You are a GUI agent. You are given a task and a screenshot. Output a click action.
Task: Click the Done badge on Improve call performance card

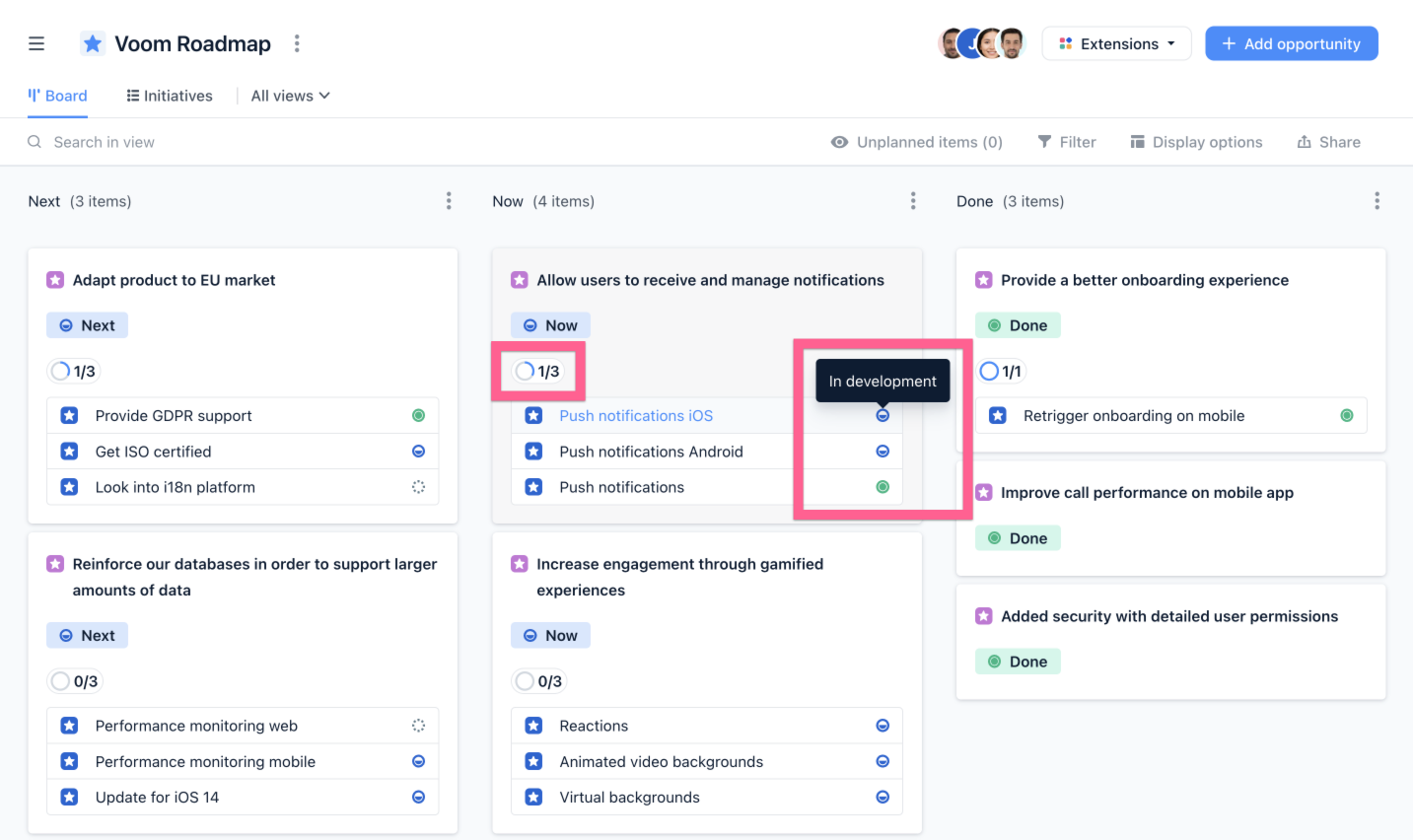(x=1018, y=538)
